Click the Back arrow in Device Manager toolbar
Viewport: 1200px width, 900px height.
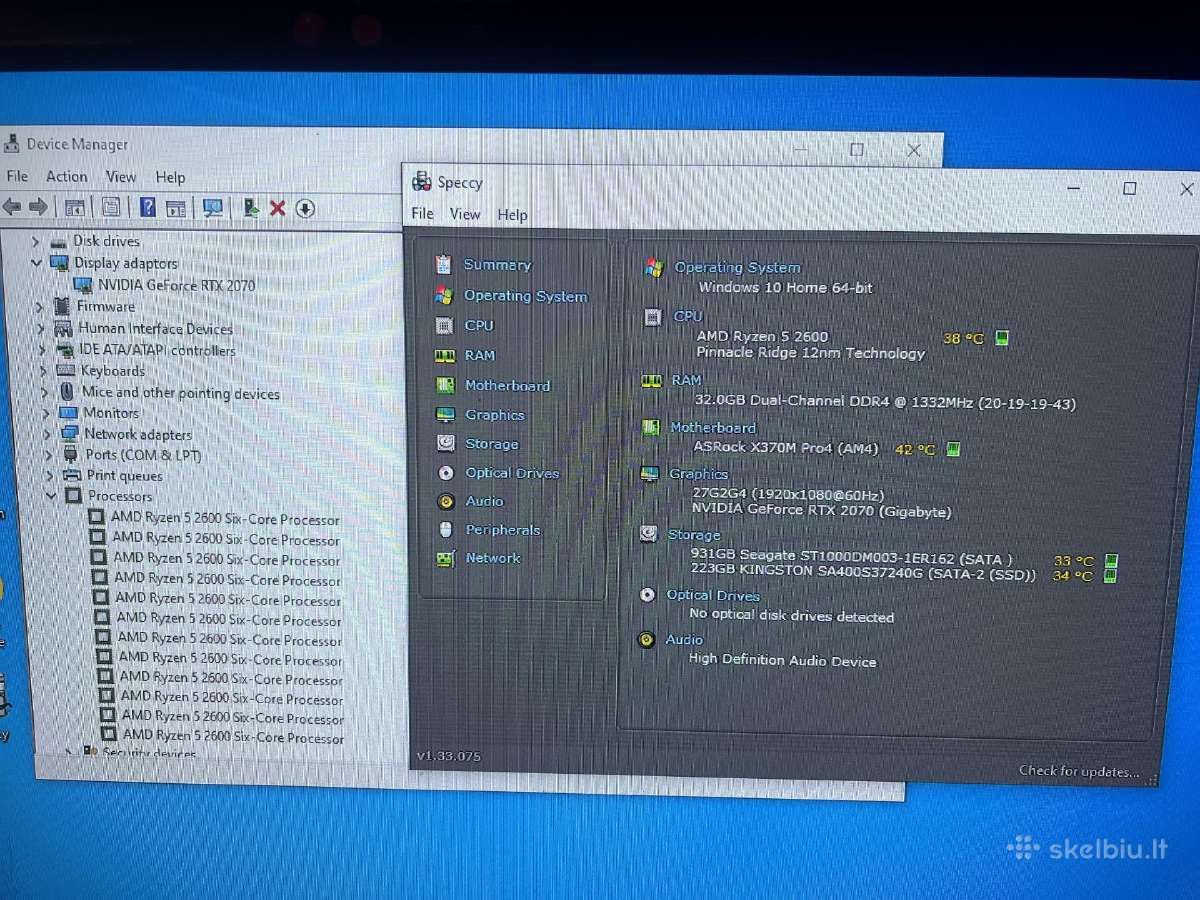(x=12, y=207)
